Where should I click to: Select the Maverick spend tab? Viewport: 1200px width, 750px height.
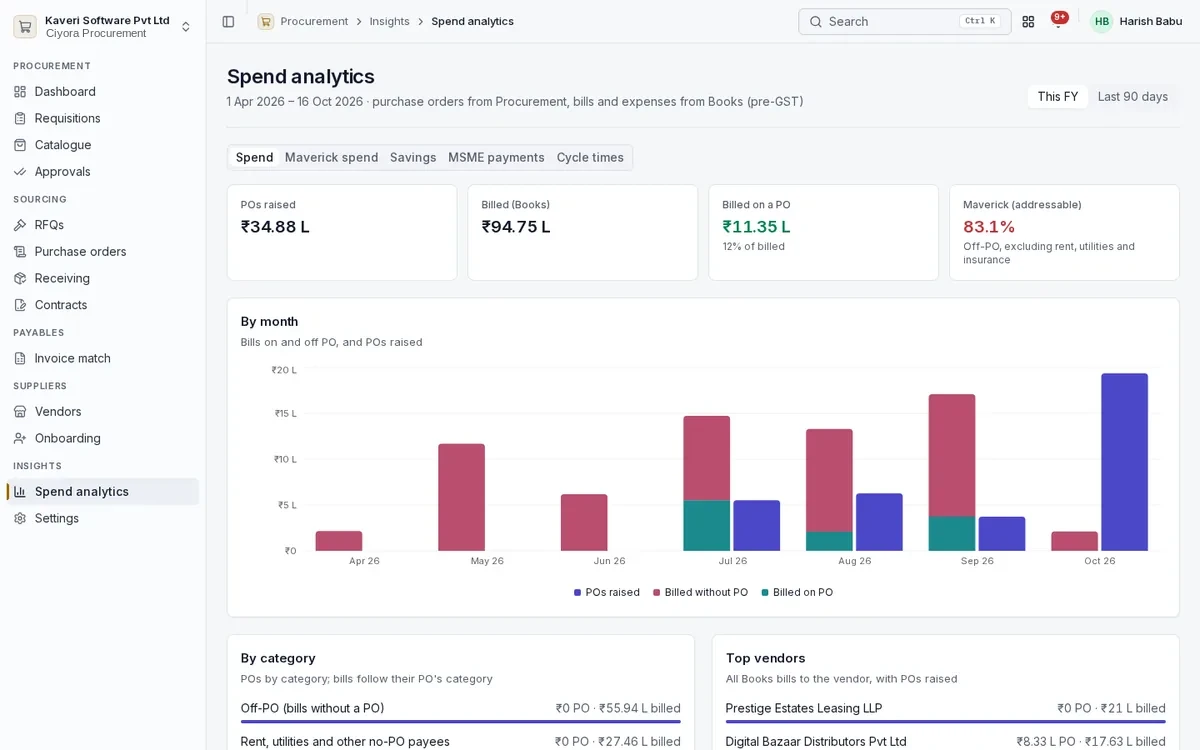[331, 158]
